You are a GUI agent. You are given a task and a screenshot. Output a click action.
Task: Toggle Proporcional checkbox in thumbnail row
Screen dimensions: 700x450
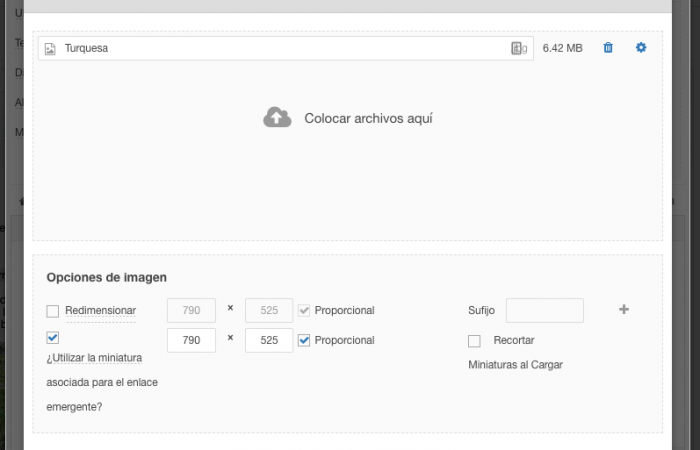point(305,340)
